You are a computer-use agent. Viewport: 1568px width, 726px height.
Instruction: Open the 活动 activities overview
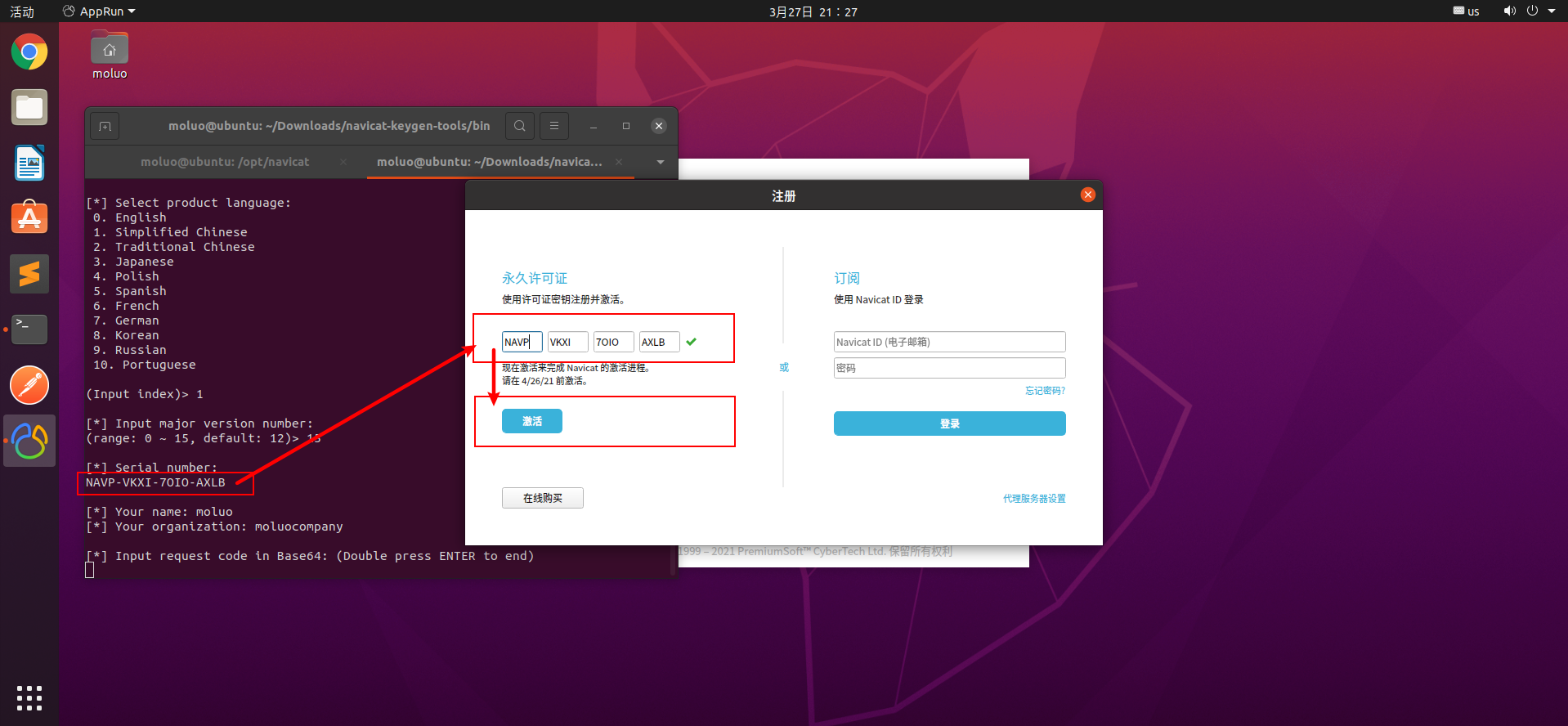coord(22,11)
